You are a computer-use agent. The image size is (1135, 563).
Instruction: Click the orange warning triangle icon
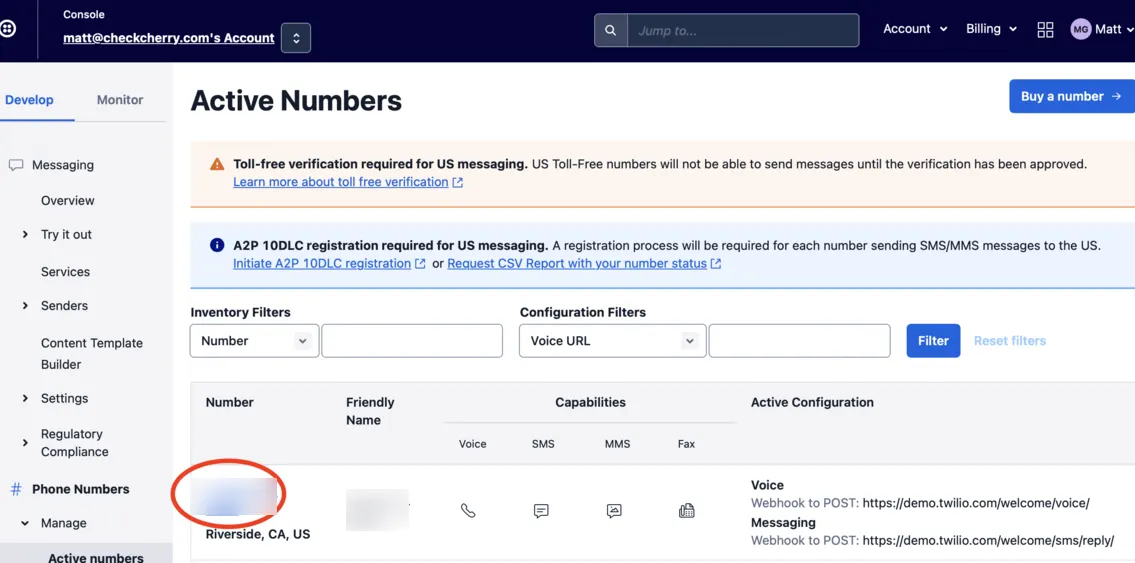[x=217, y=164]
